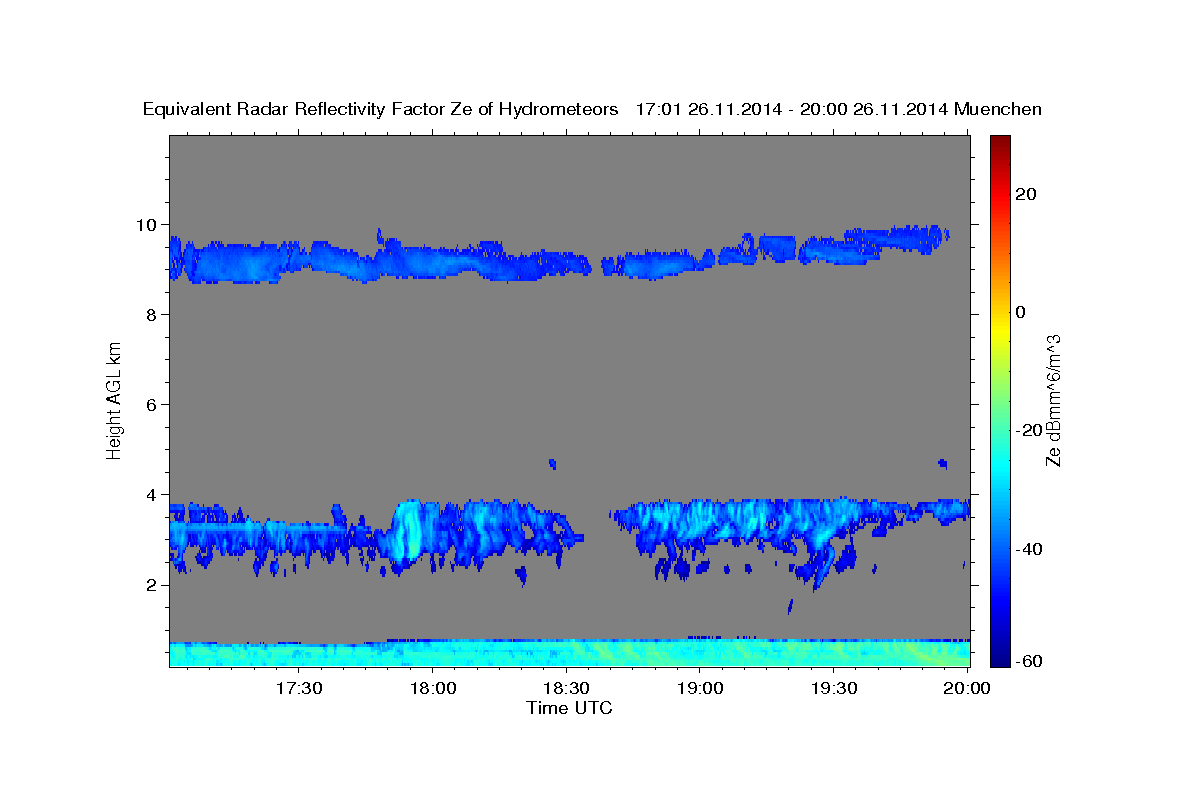This screenshot has width=1200, height=800.
Task: Click the 'Time UTC' axis label
Action: [569, 708]
